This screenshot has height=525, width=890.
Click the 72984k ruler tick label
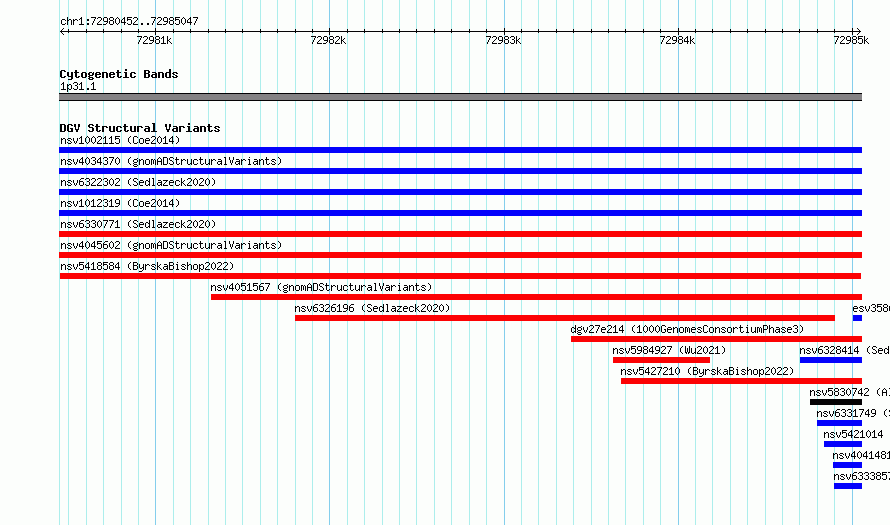677,40
